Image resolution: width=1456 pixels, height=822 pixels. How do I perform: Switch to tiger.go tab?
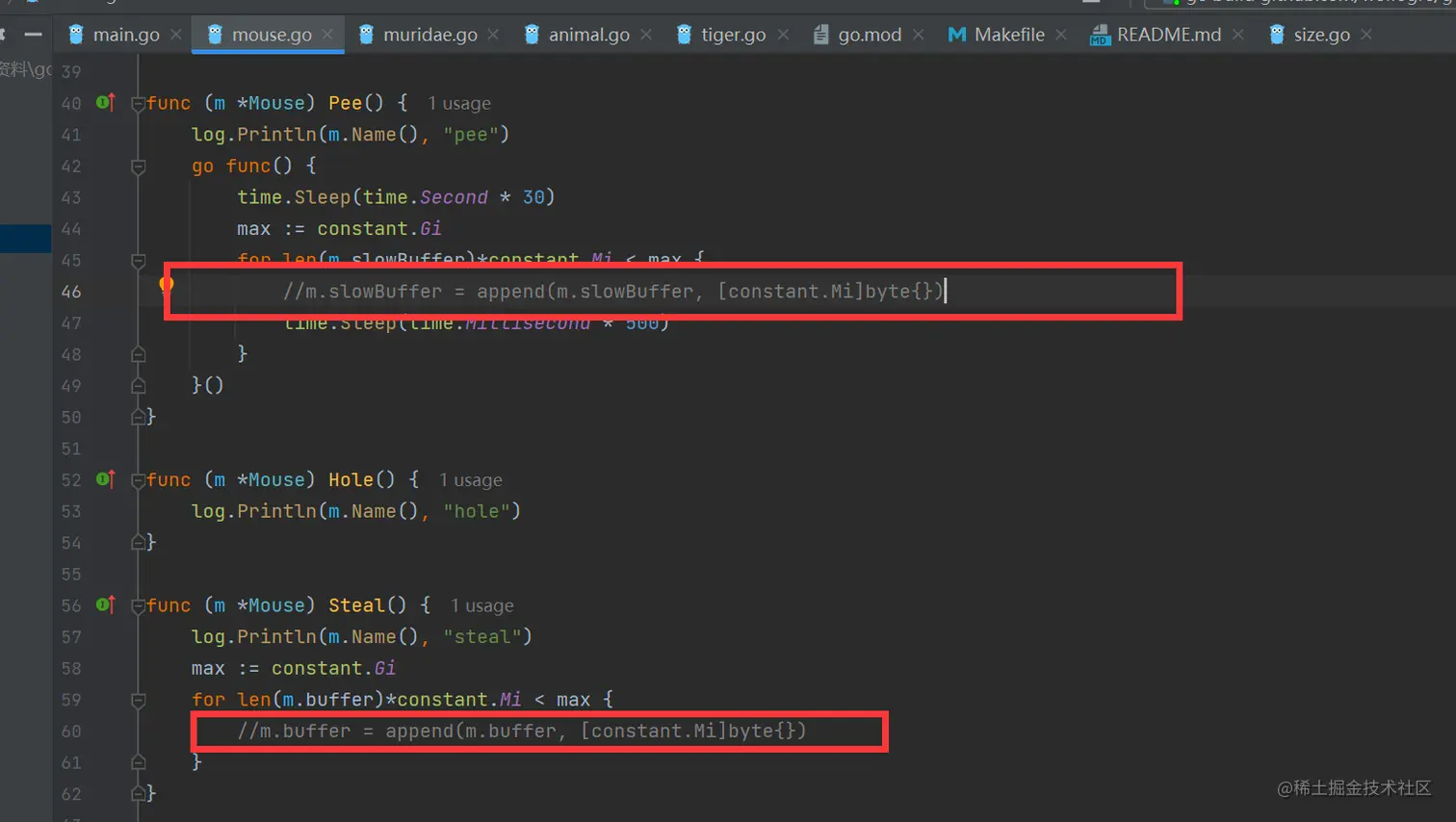pyautogui.click(x=734, y=35)
